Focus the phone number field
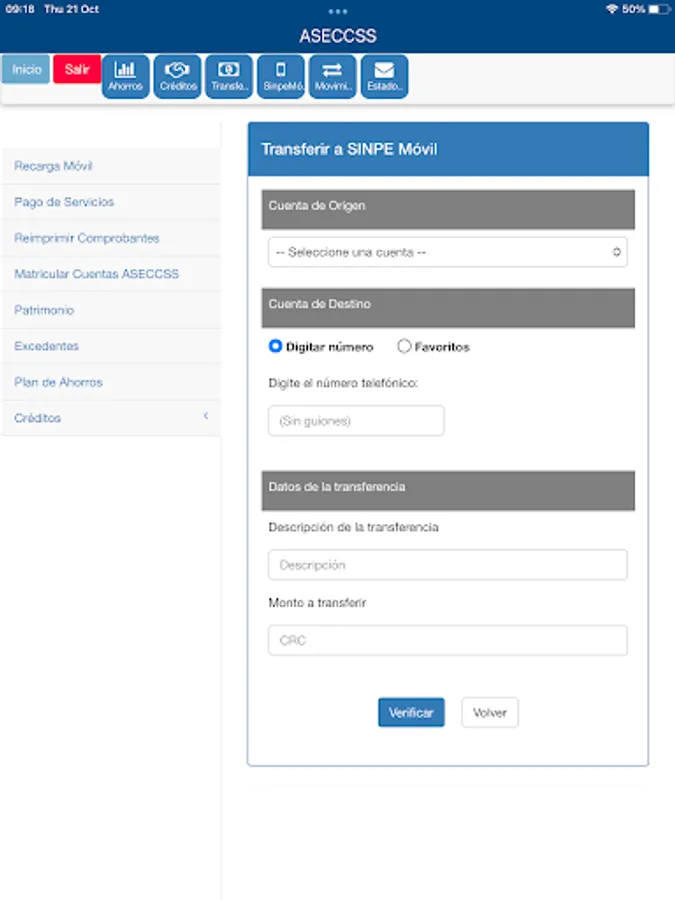 coord(356,421)
